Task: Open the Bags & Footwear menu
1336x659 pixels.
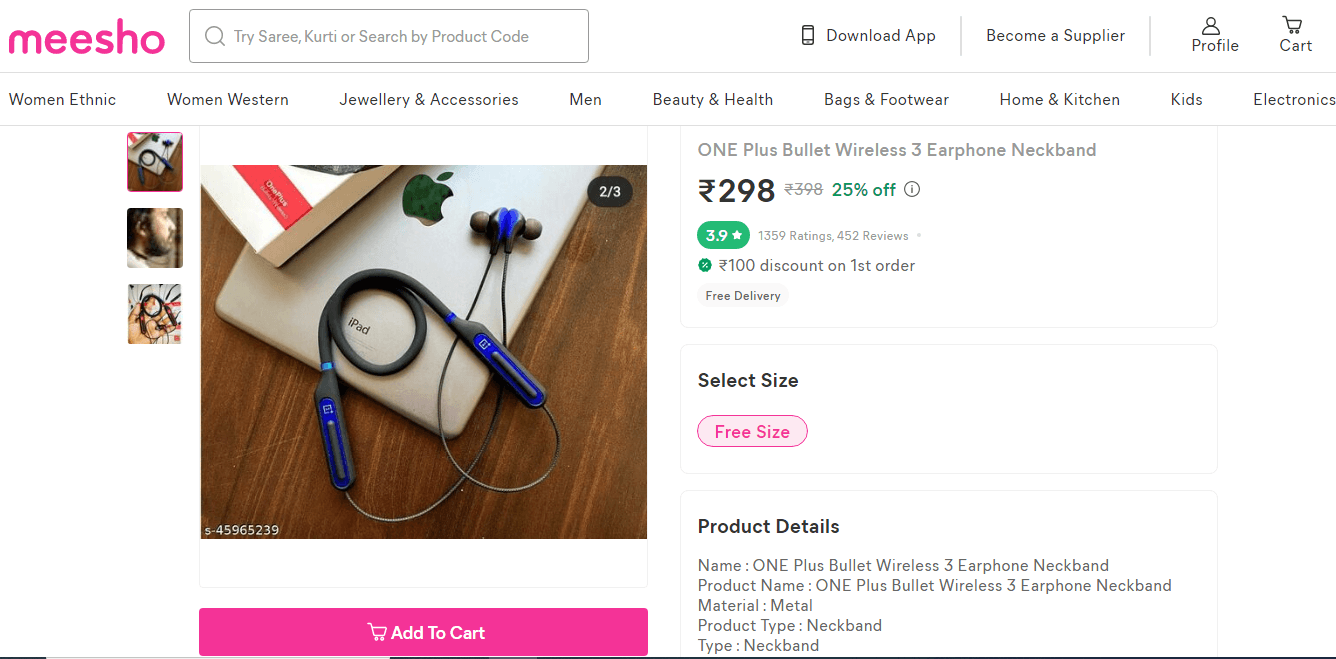Action: (886, 100)
